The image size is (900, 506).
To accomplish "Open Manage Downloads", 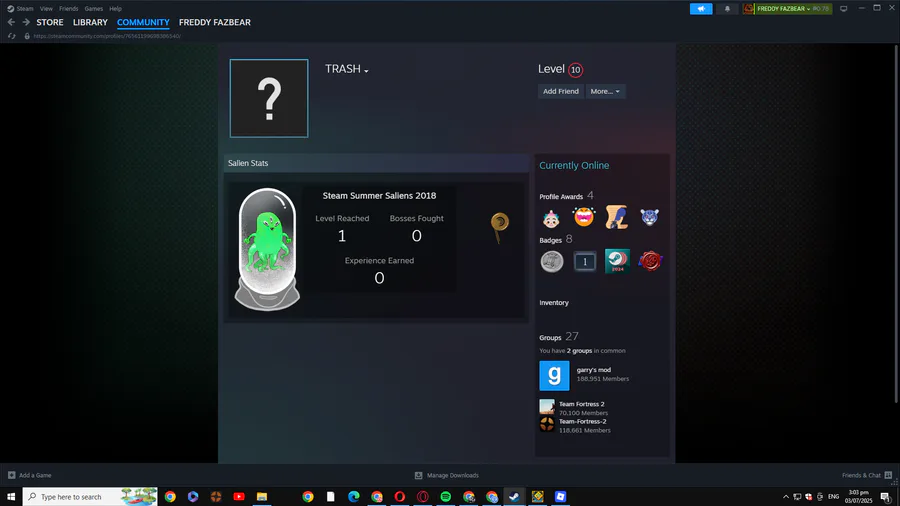I will pyautogui.click(x=447, y=475).
